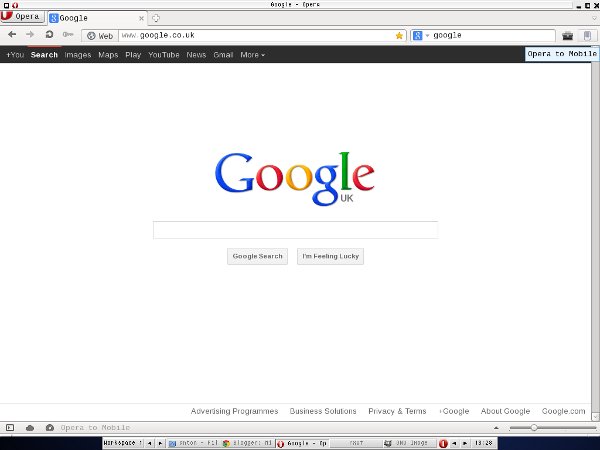Switch to the Blogger taskbar window
Image resolution: width=600 pixels, height=450 pixels.
point(248,443)
